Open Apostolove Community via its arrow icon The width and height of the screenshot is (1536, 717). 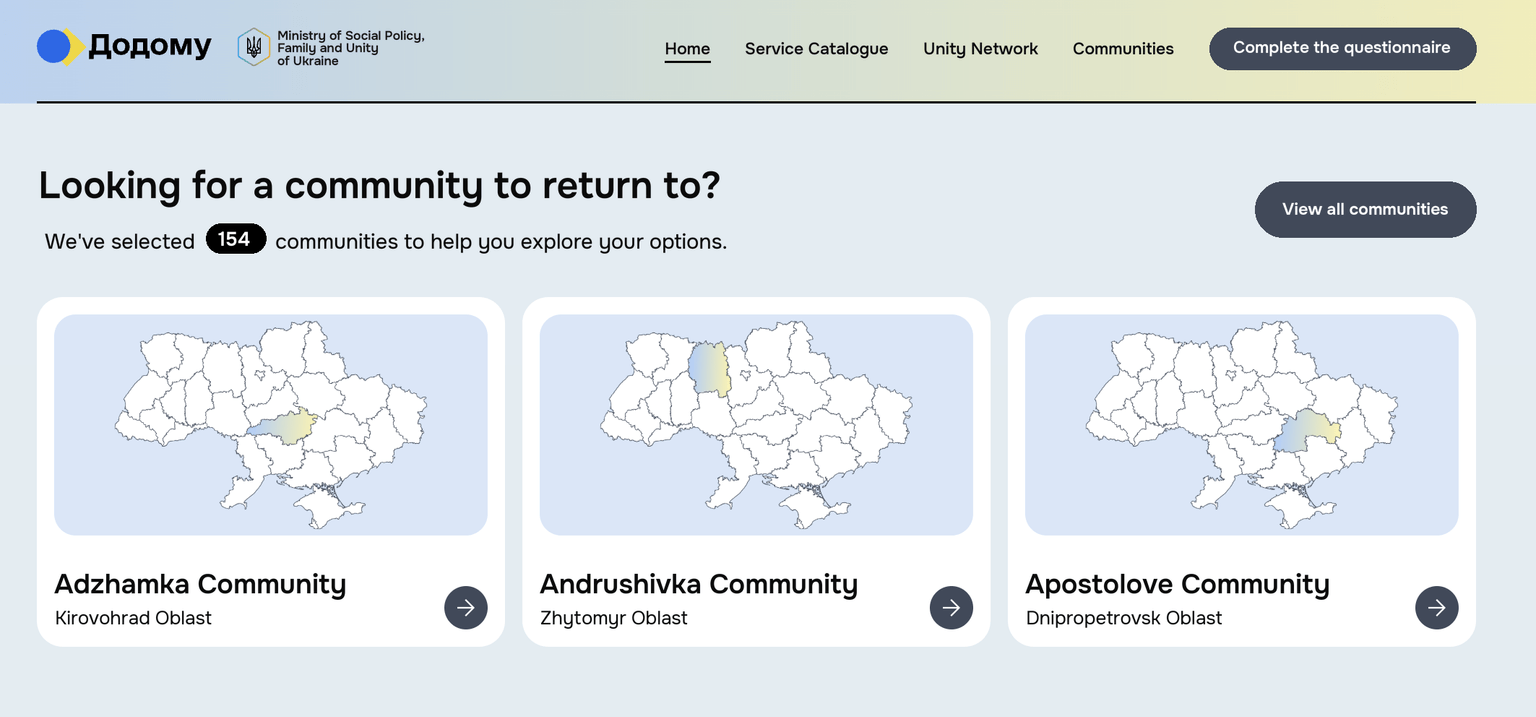(1437, 607)
